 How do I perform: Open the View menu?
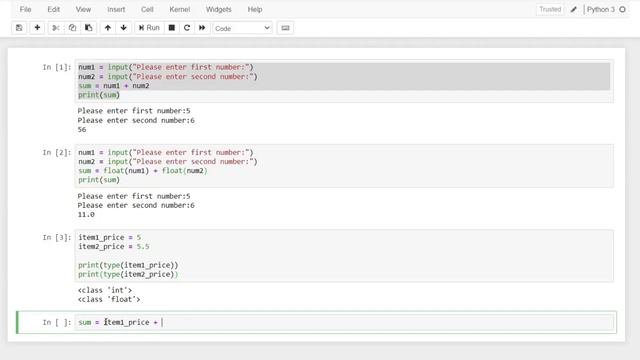click(x=83, y=9)
